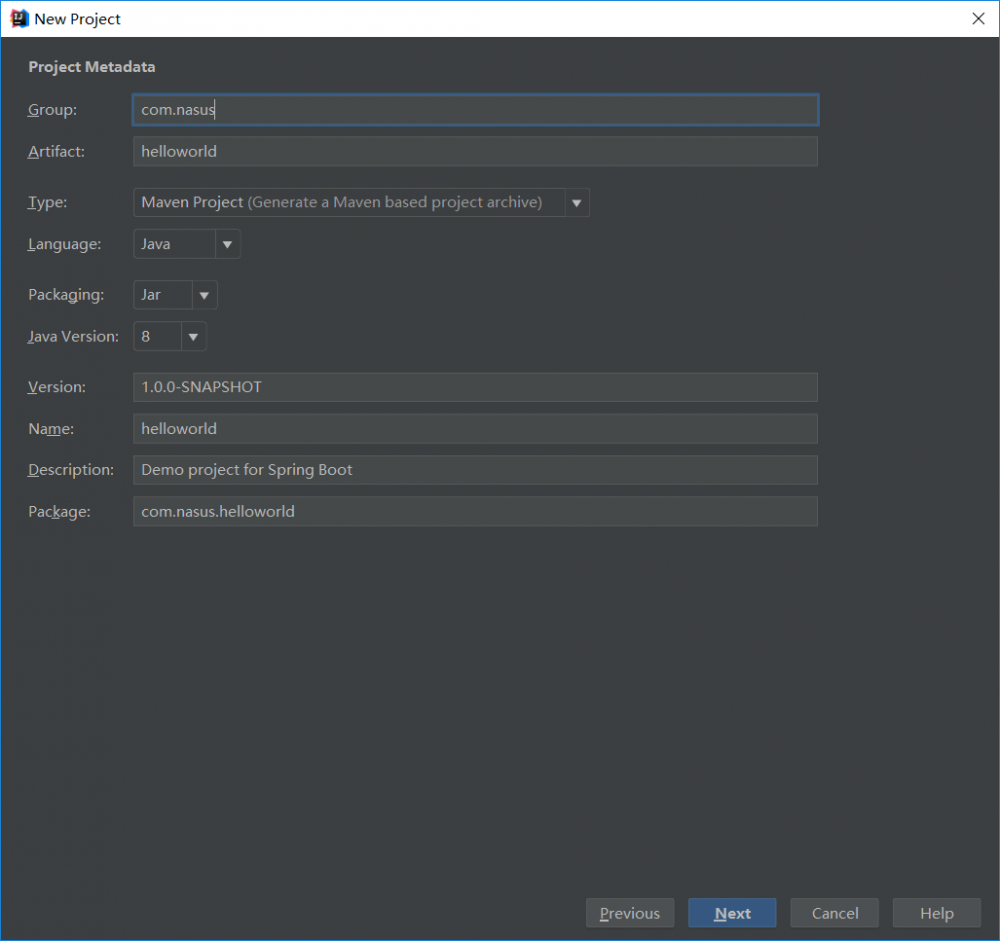Click the IntelliJ IDEA icon in title bar

coord(19,18)
